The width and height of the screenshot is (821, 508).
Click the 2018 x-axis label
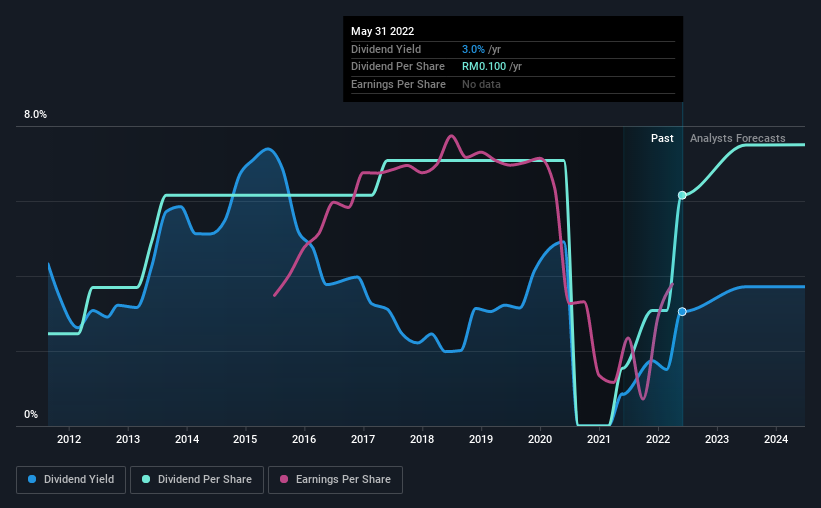click(422, 439)
